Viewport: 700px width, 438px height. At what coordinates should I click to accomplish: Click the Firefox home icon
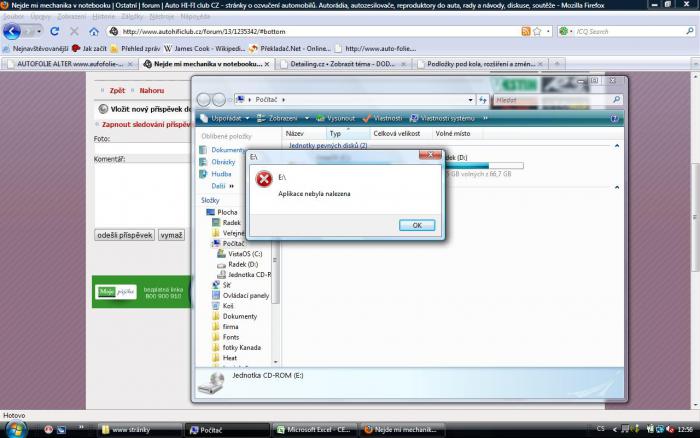(x=95, y=31)
